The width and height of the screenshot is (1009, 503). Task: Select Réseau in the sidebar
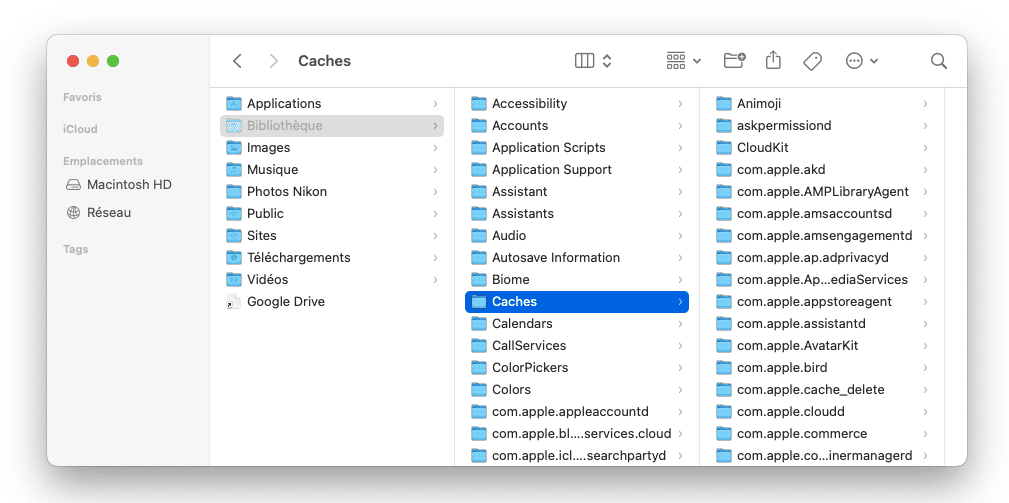coord(109,213)
